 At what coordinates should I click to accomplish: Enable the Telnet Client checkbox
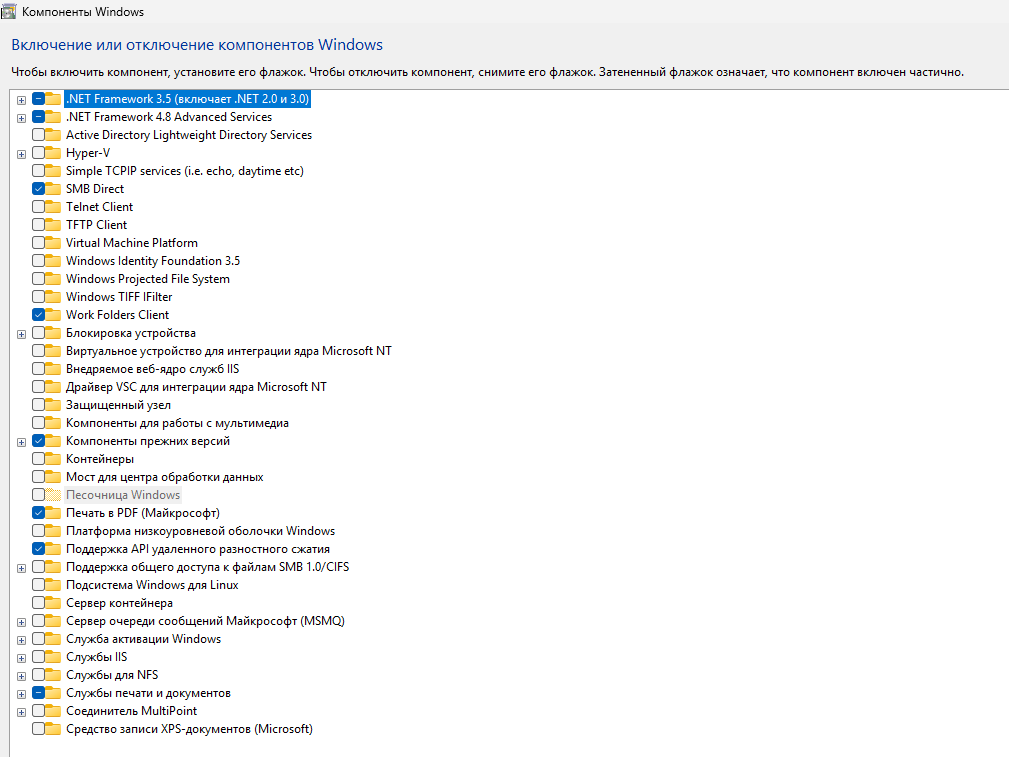pyautogui.click(x=38, y=207)
